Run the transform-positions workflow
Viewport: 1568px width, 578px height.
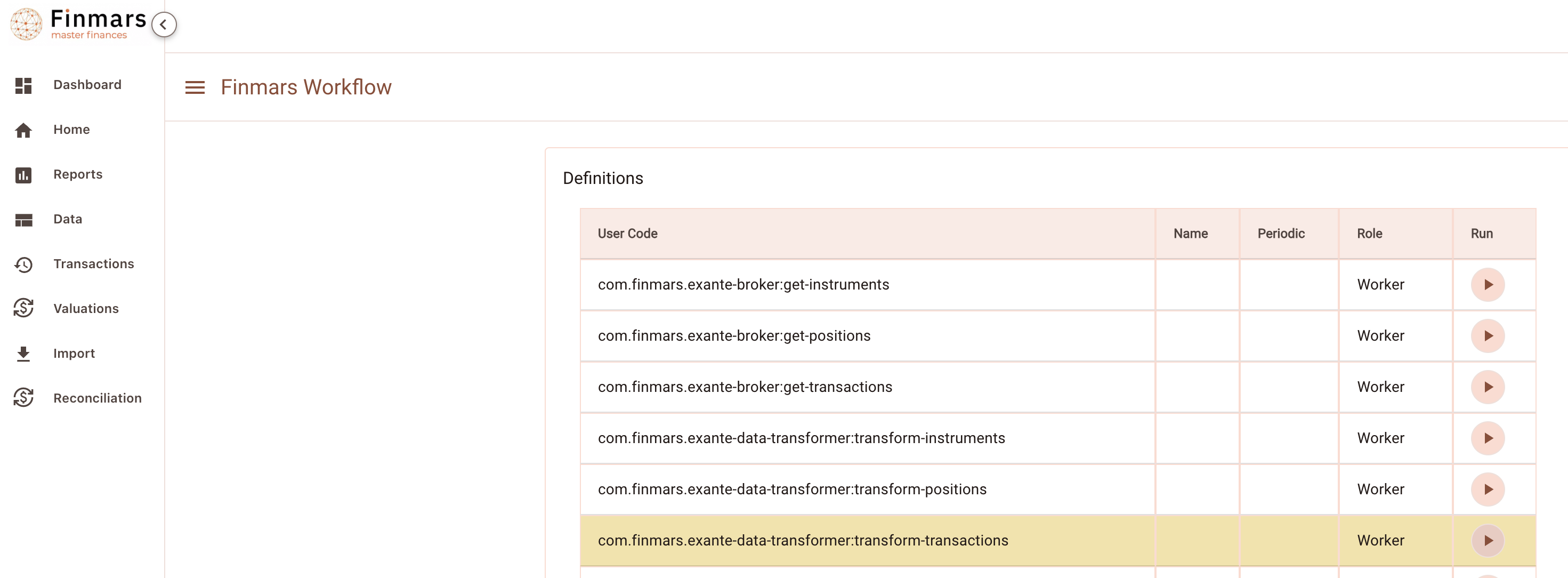1488,489
